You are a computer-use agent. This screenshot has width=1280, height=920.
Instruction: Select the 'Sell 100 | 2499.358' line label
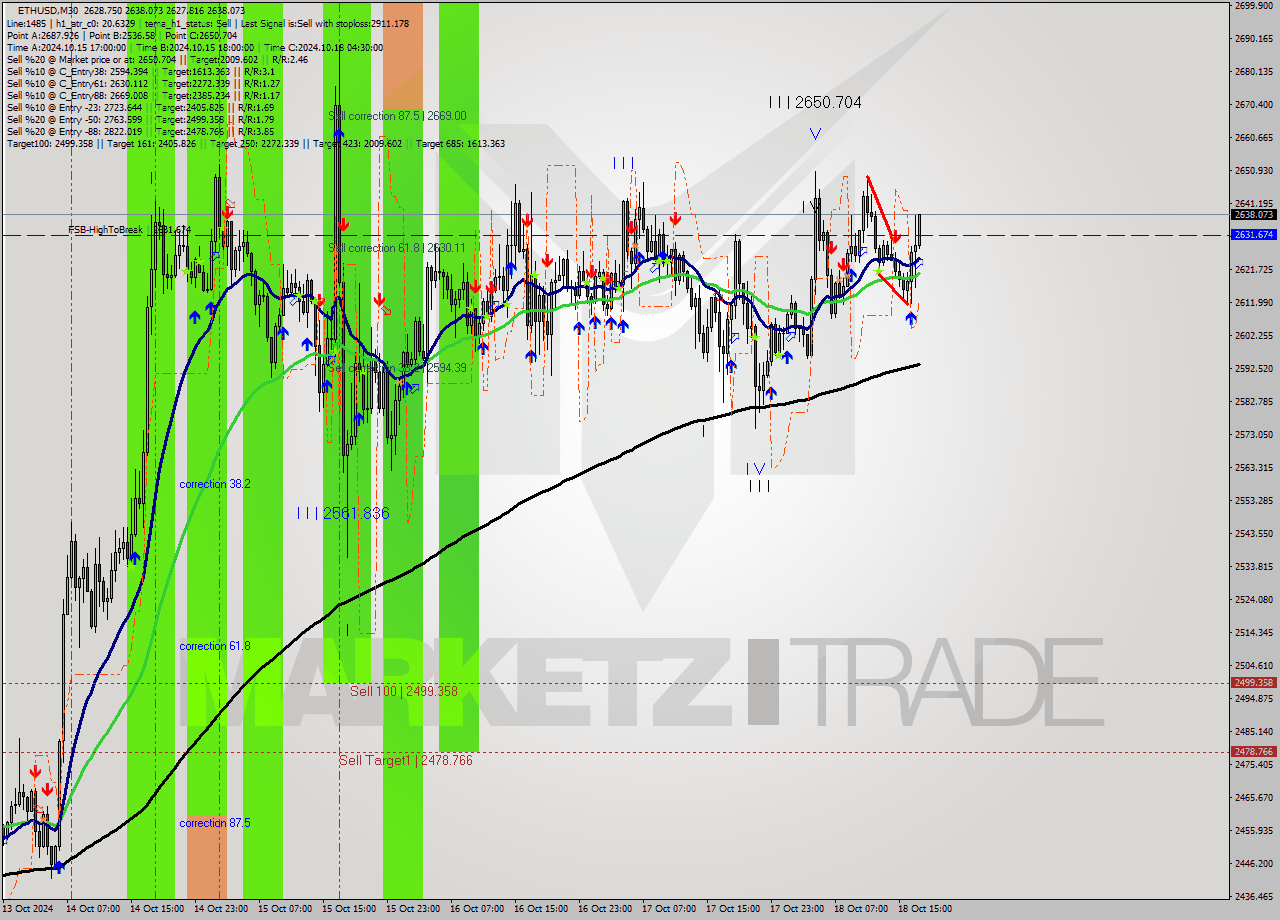tap(404, 691)
